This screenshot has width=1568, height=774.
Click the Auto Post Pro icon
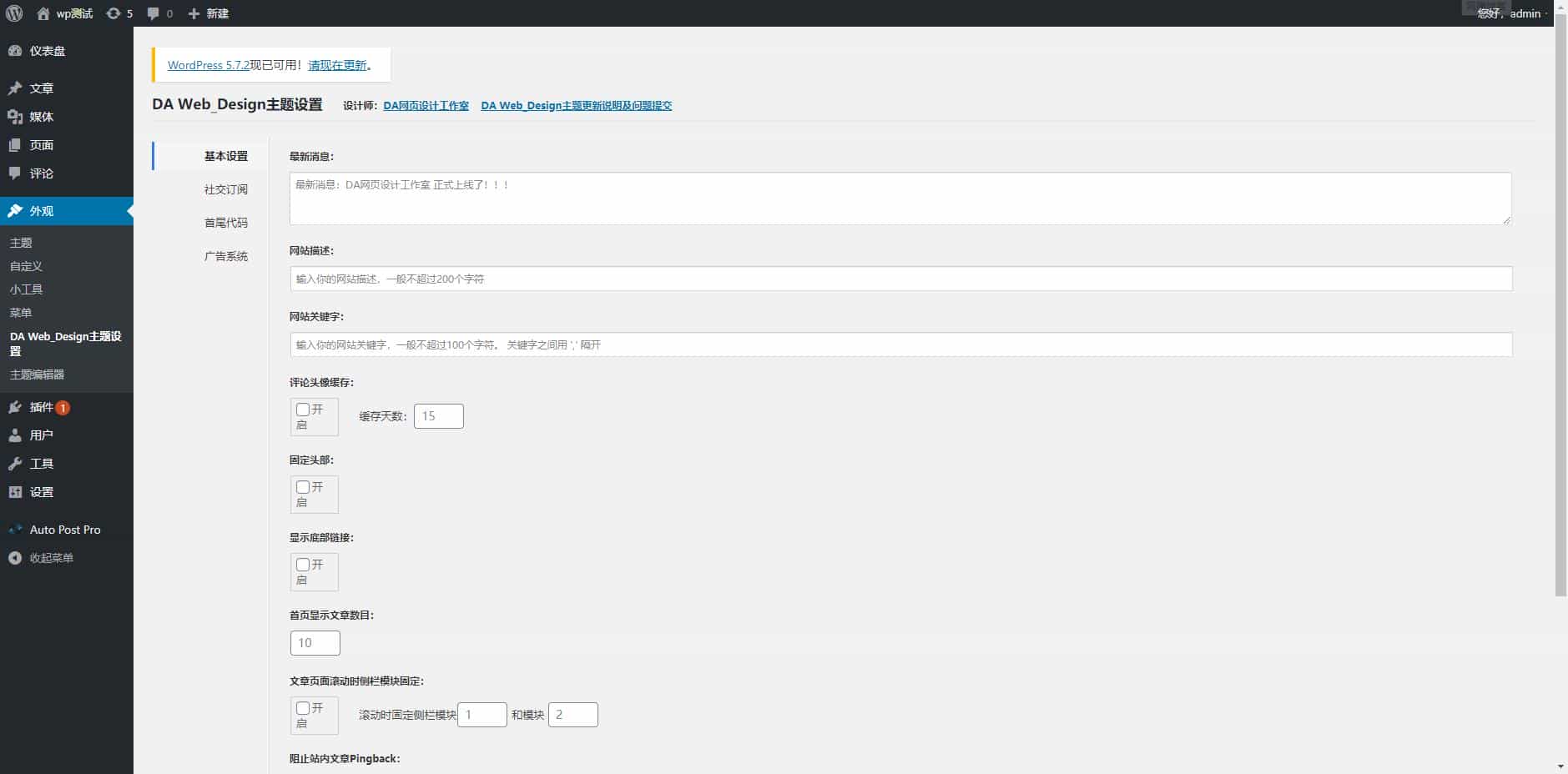(15, 530)
